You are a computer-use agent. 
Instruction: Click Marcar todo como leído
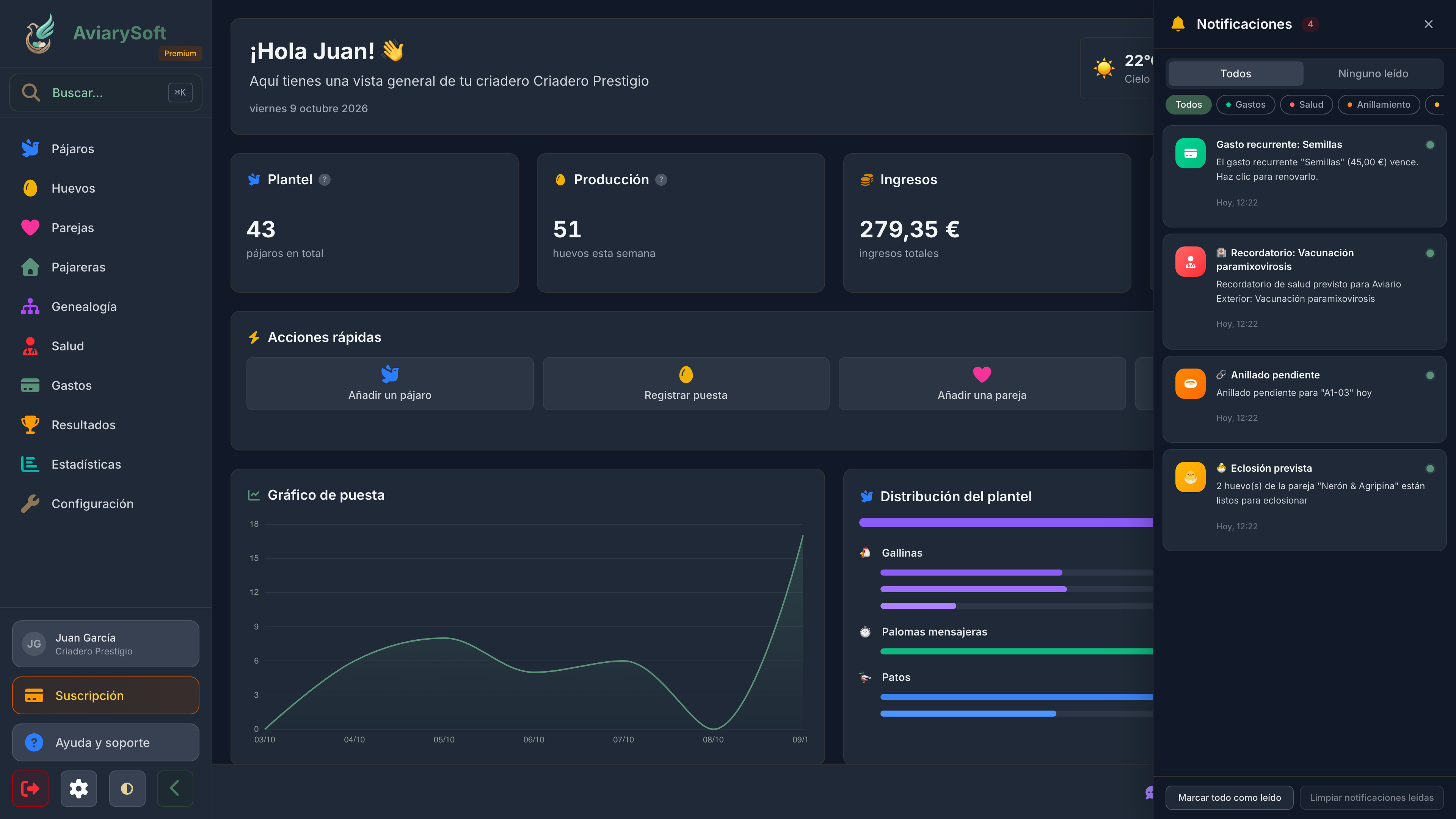pos(1229,797)
